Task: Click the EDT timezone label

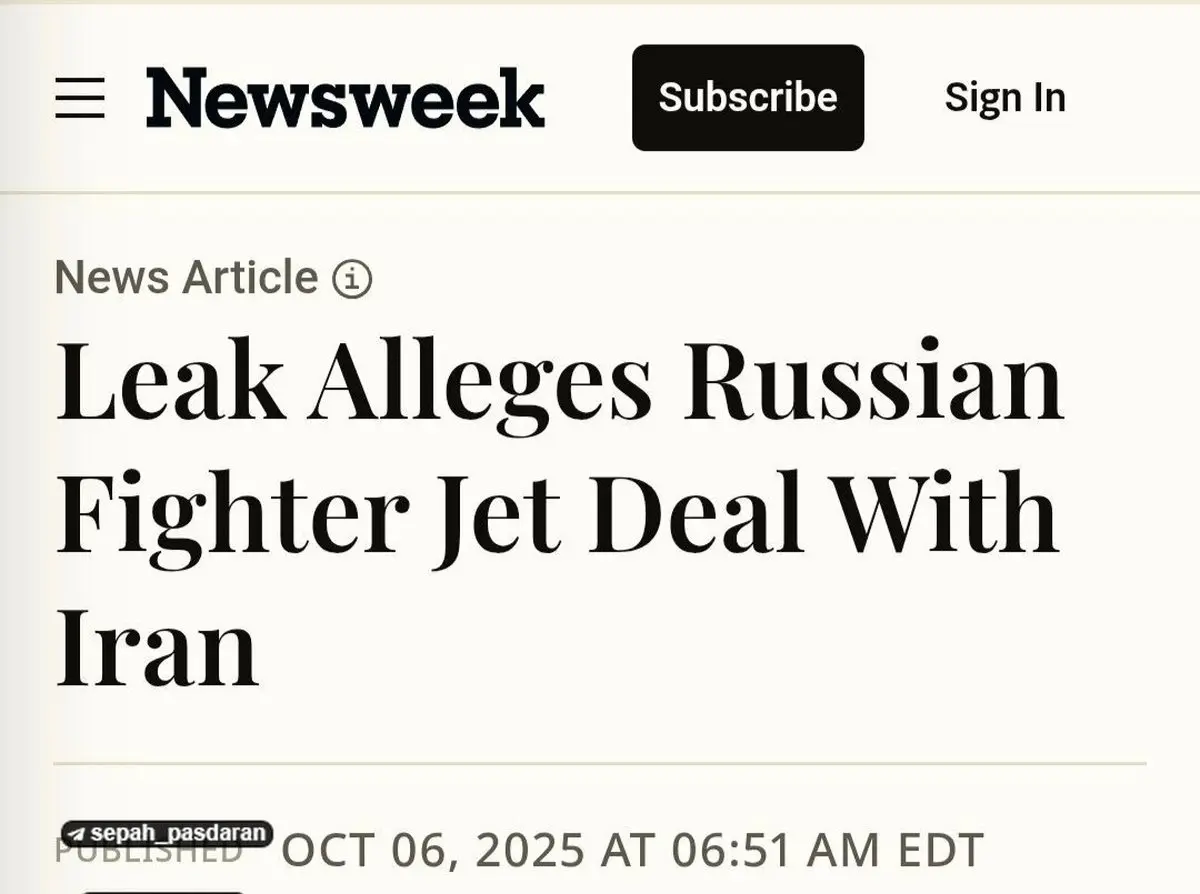Action: click(940, 850)
